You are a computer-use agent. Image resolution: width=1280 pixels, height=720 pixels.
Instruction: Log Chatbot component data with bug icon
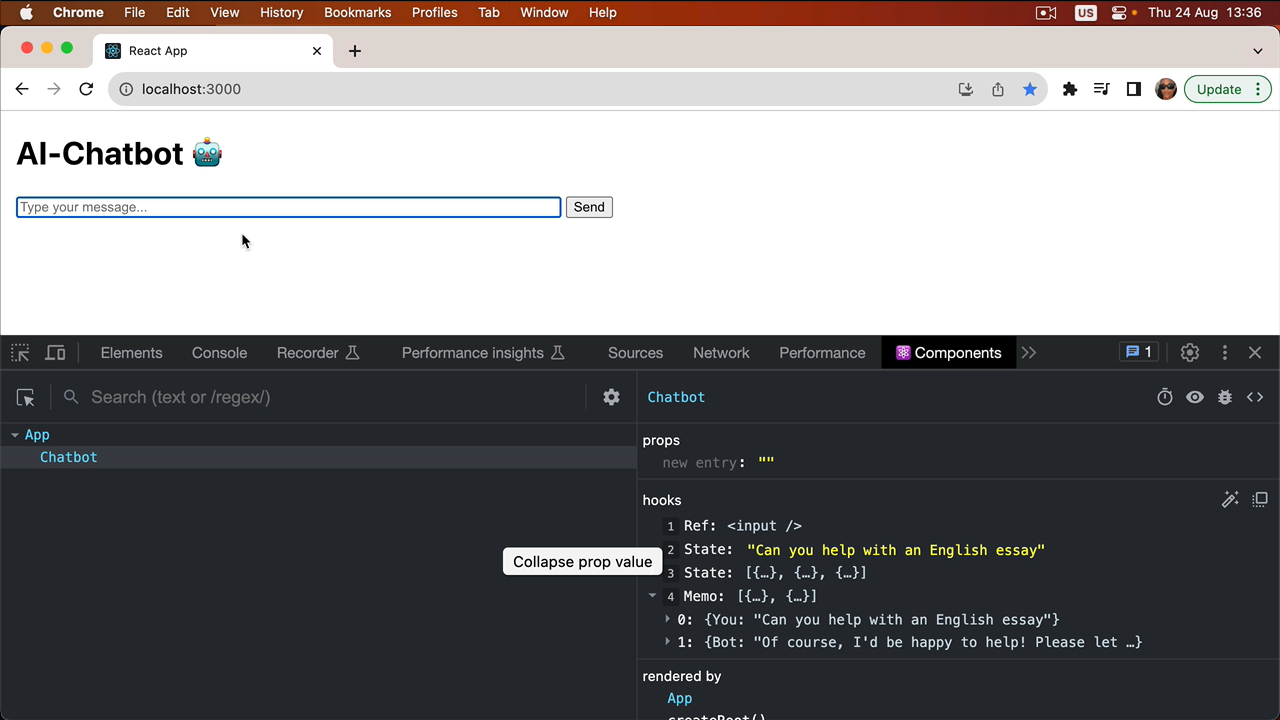point(1225,397)
